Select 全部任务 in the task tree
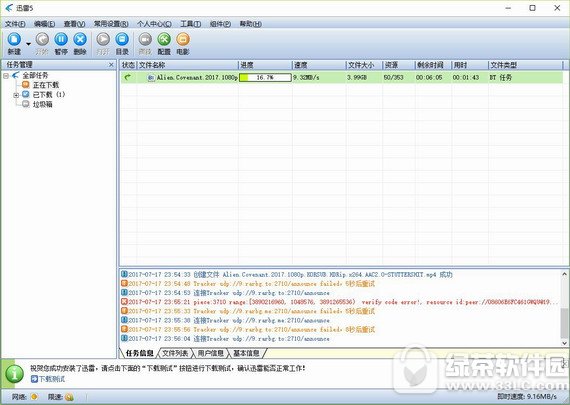 35,76
